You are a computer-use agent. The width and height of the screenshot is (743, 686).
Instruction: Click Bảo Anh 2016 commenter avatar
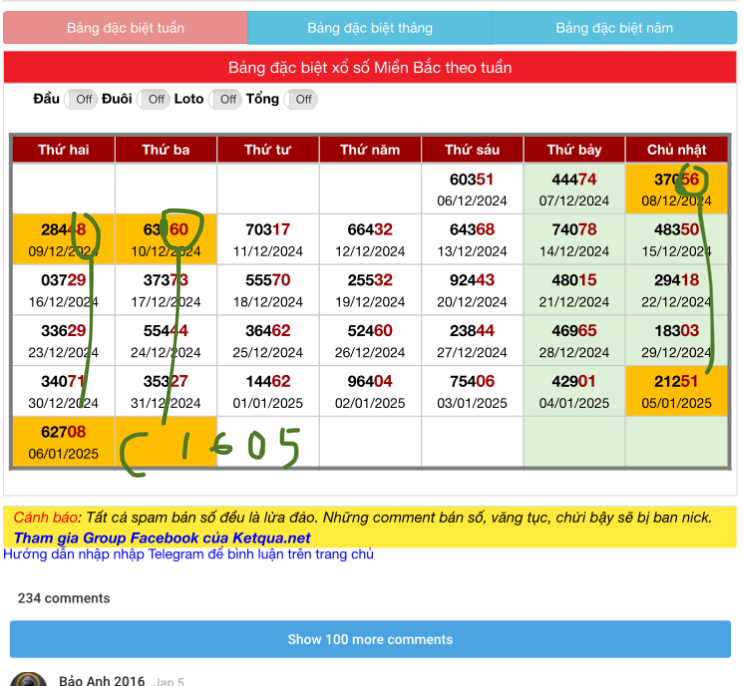pos(28,680)
